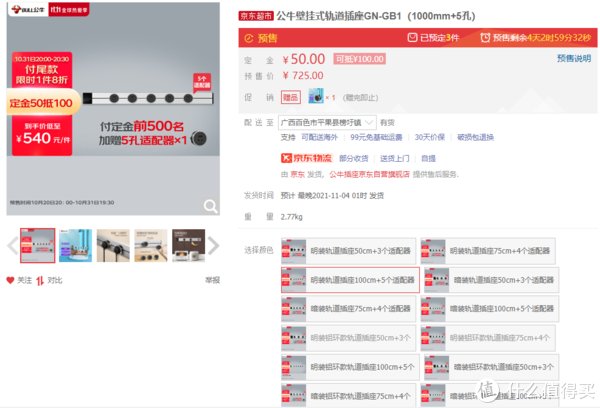This screenshot has height=408, width=600.
Task: Choose option 暗装轨道插座50cm+3个适配器
Action: tap(492, 280)
